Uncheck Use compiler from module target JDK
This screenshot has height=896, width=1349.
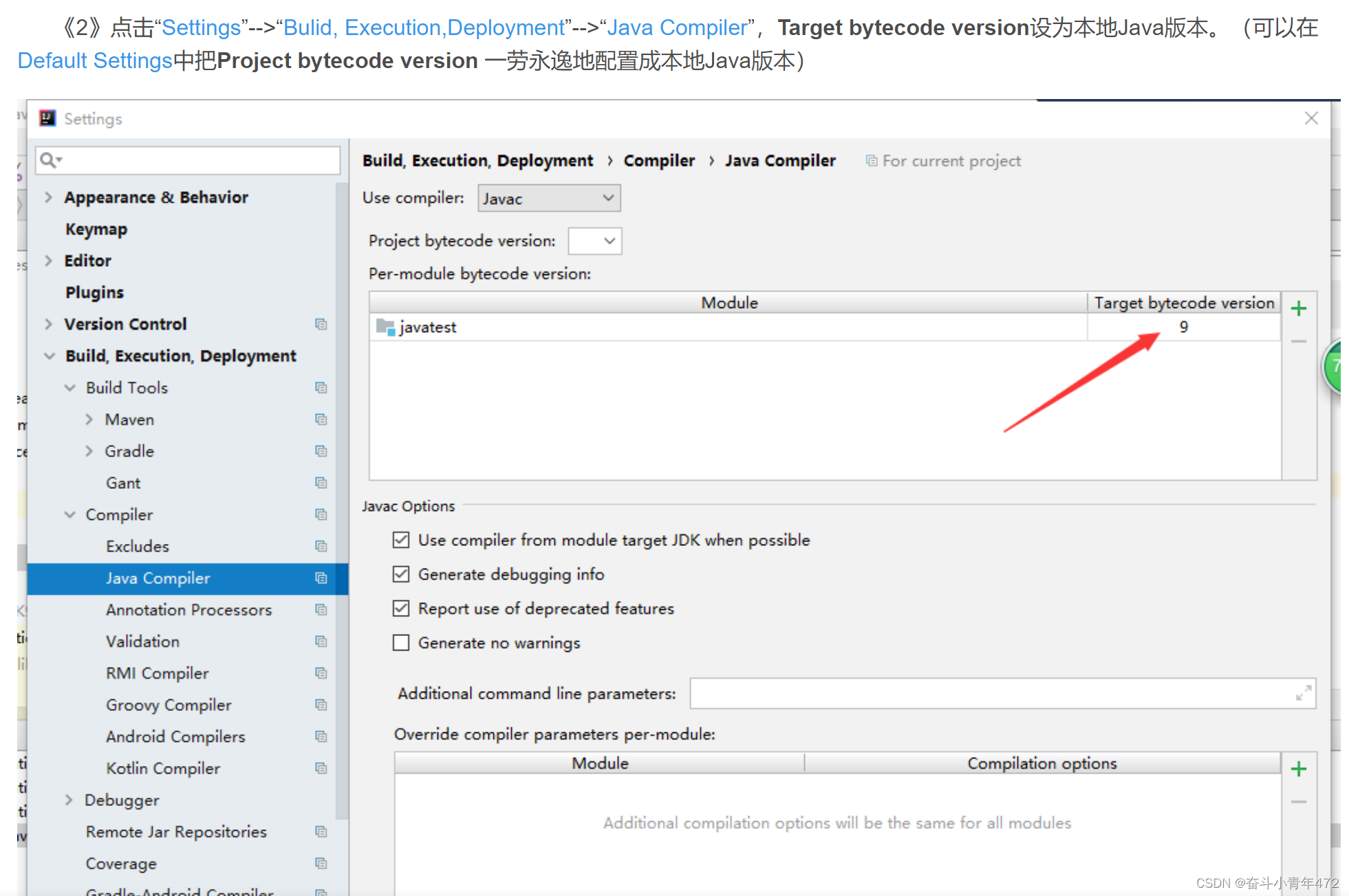[x=401, y=540]
